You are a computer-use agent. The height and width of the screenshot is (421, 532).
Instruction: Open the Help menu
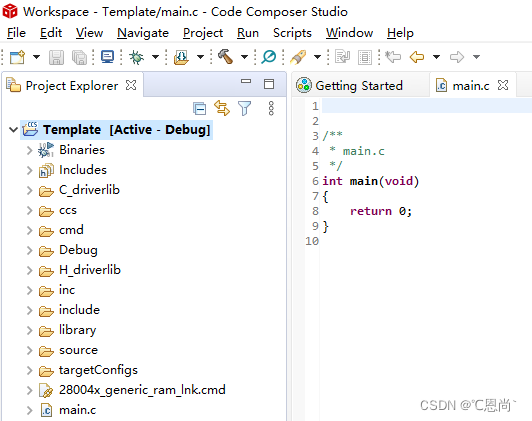click(400, 33)
